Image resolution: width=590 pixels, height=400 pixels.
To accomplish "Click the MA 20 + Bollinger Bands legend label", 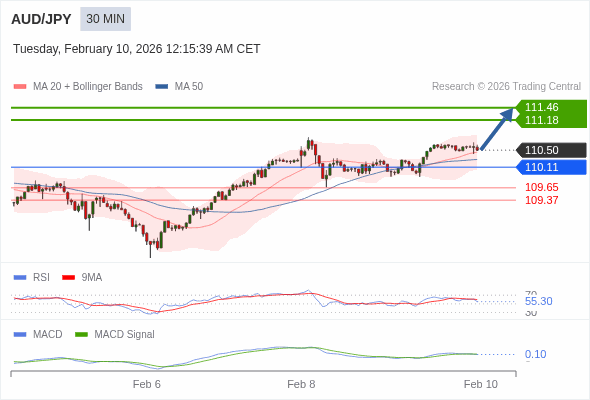I will click(x=88, y=87).
